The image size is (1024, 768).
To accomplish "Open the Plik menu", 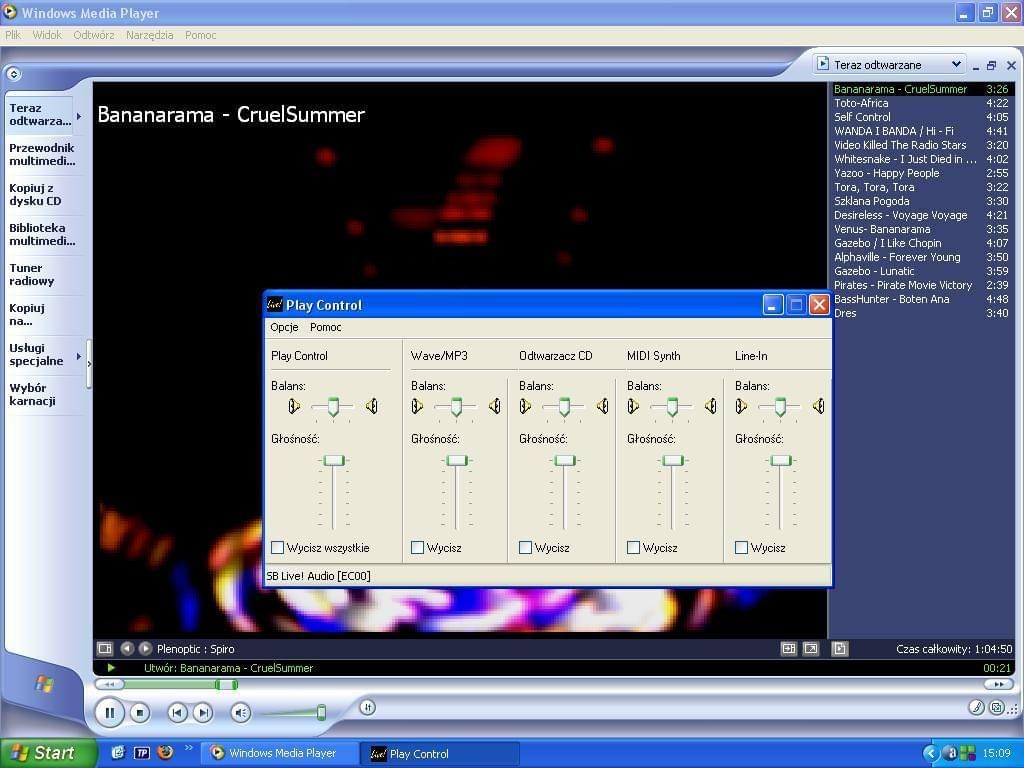I will click(13, 35).
